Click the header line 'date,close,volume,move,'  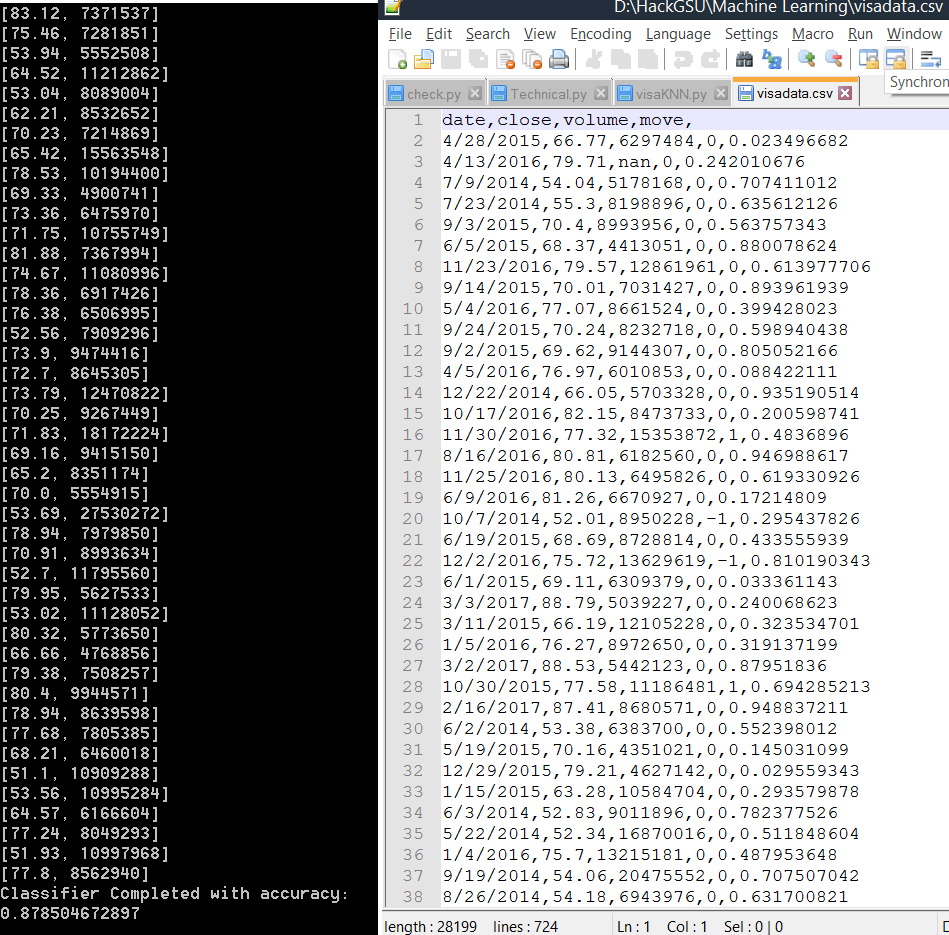[567, 120]
